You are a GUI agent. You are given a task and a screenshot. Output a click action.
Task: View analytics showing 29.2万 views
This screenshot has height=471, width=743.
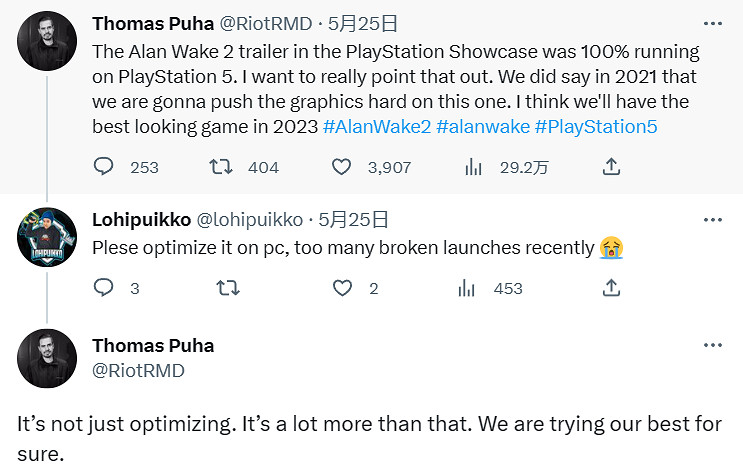coord(474,167)
